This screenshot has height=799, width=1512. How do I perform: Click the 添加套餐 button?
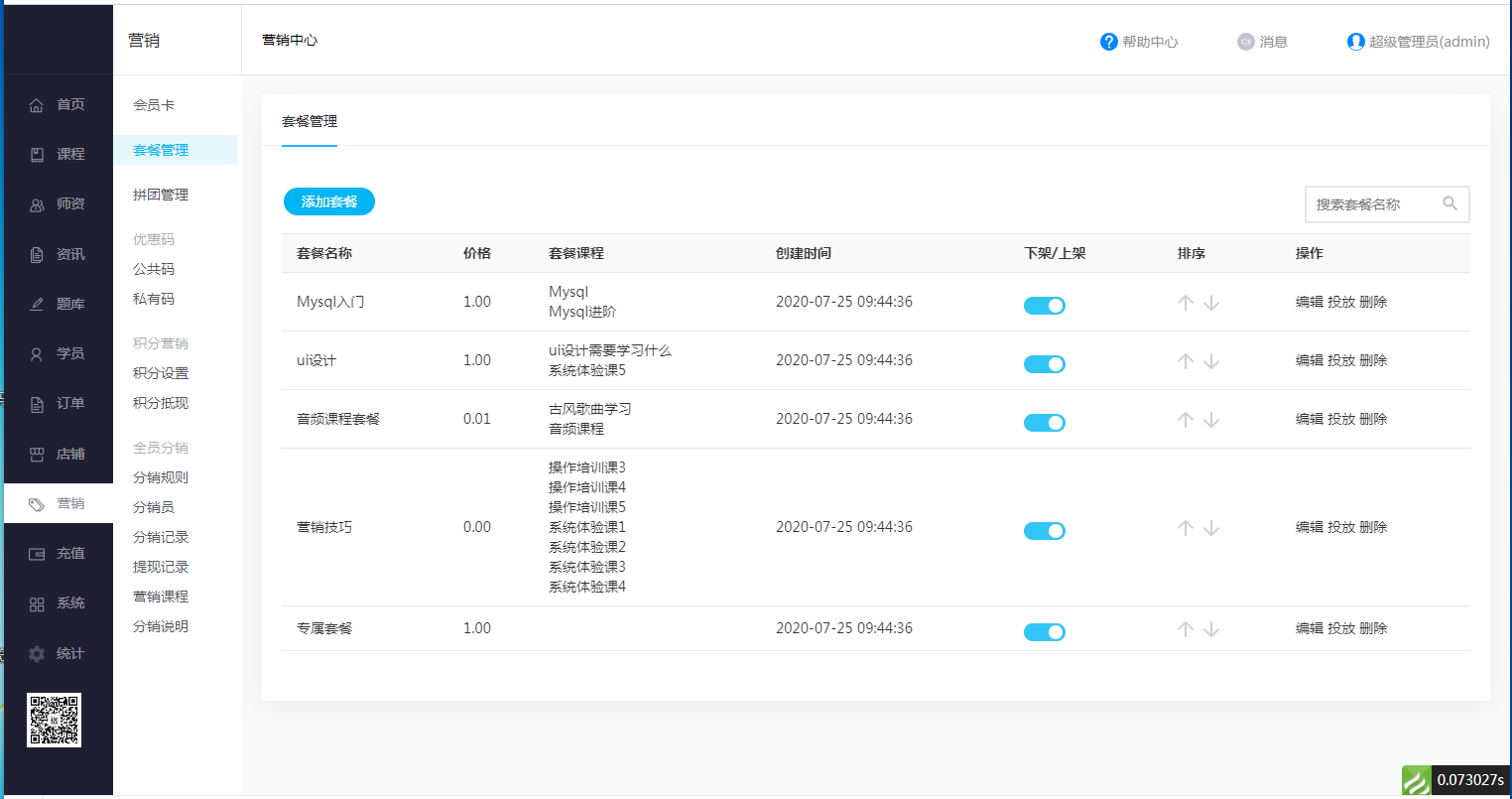point(329,201)
